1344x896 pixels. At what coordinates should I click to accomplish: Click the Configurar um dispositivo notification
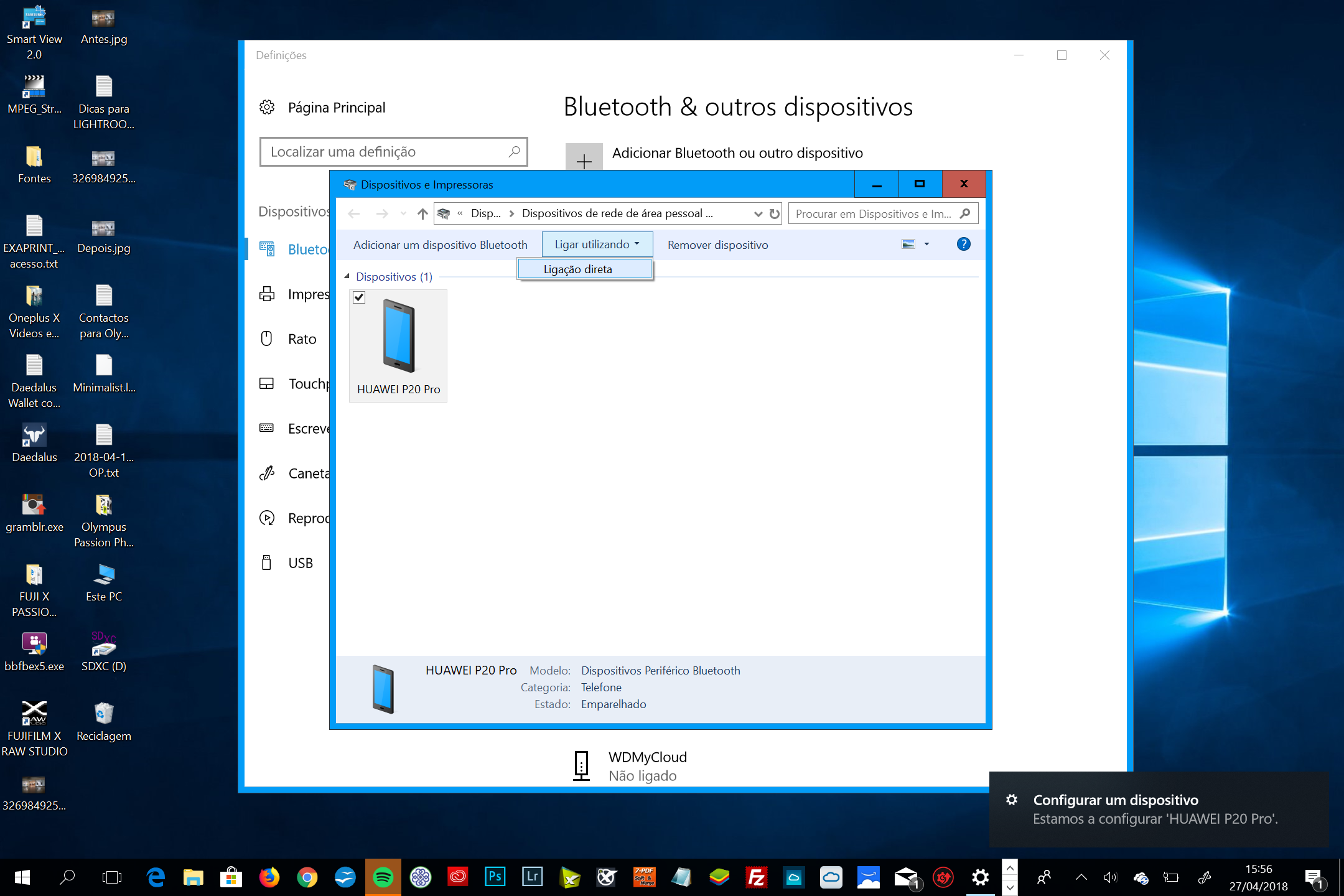pos(1159,809)
